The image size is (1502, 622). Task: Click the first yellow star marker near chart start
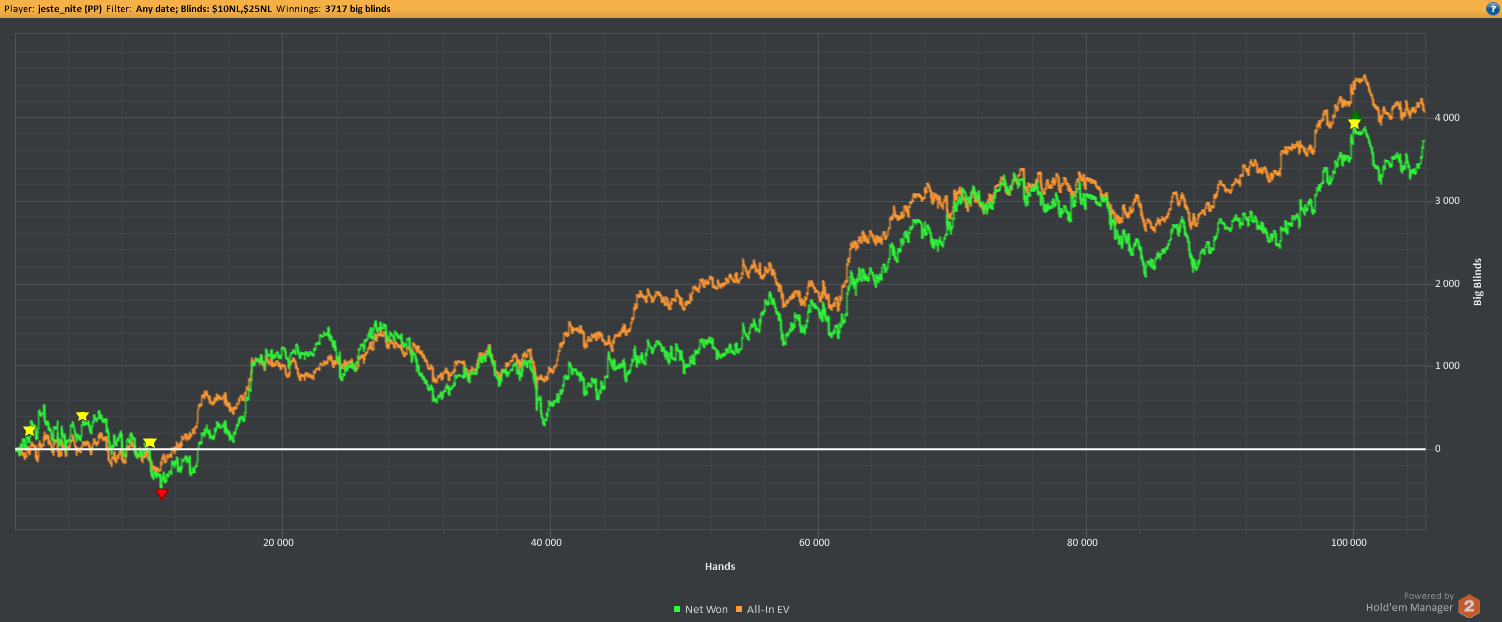(x=29, y=430)
